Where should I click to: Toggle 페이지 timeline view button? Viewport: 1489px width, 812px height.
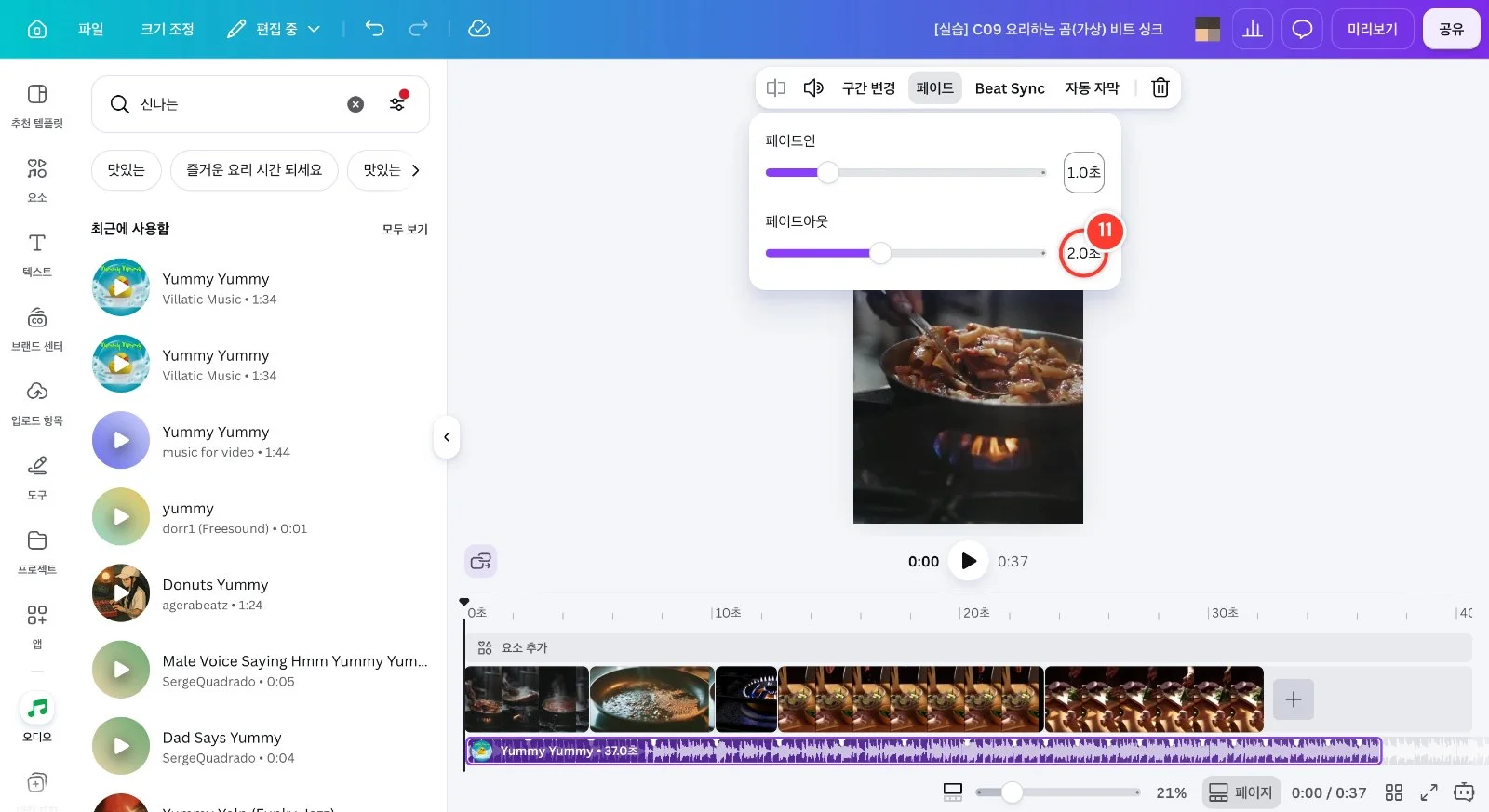[1241, 792]
